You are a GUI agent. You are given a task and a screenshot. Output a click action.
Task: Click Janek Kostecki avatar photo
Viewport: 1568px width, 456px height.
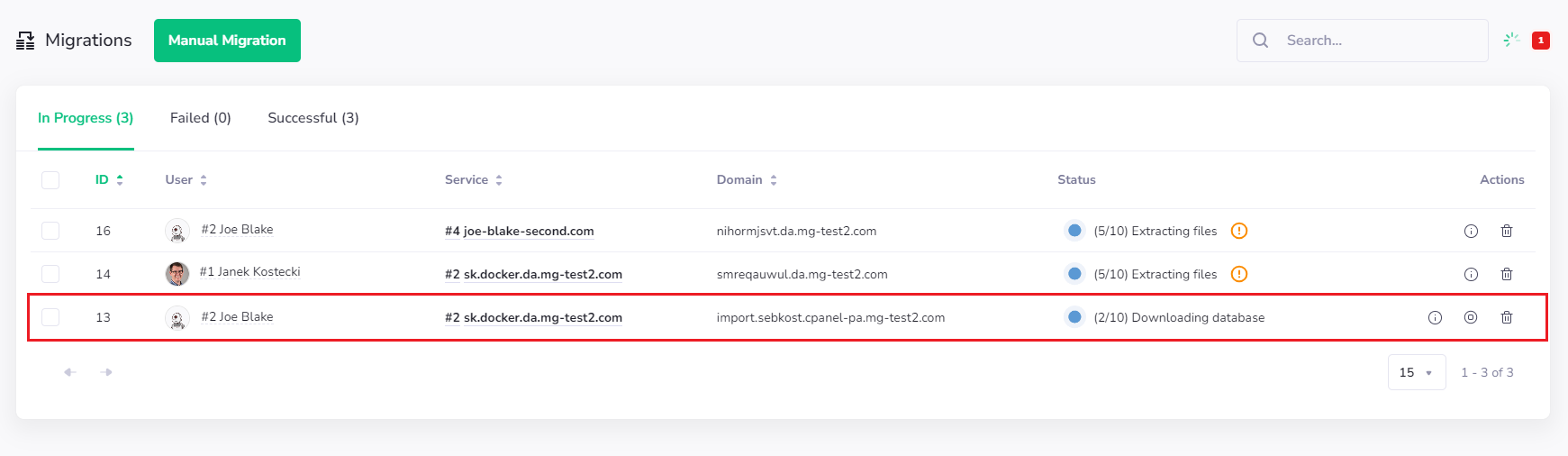[177, 274]
